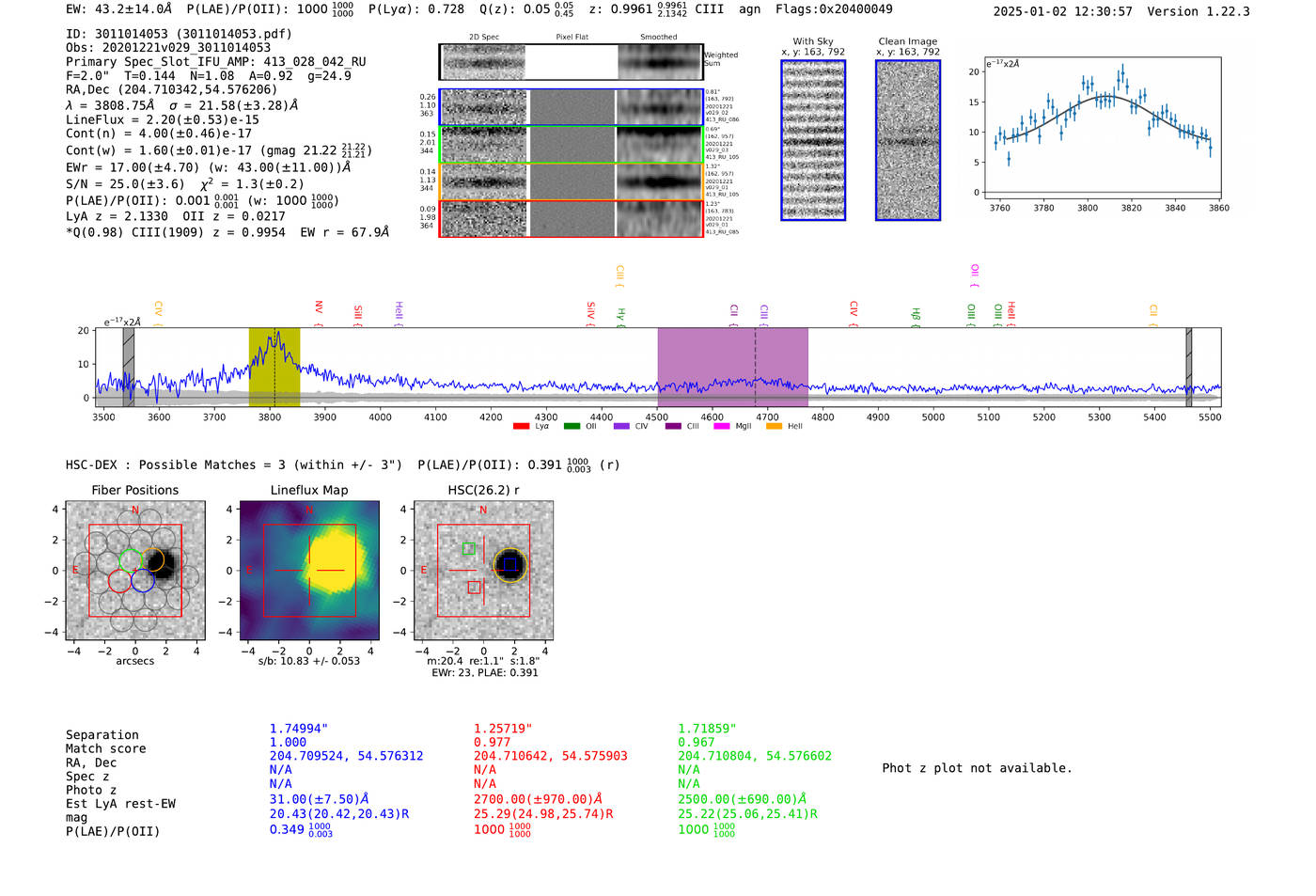Screen dimensions: 1316x896
Task: Pick the orange HeII legend swatch
Action: [x=774, y=426]
